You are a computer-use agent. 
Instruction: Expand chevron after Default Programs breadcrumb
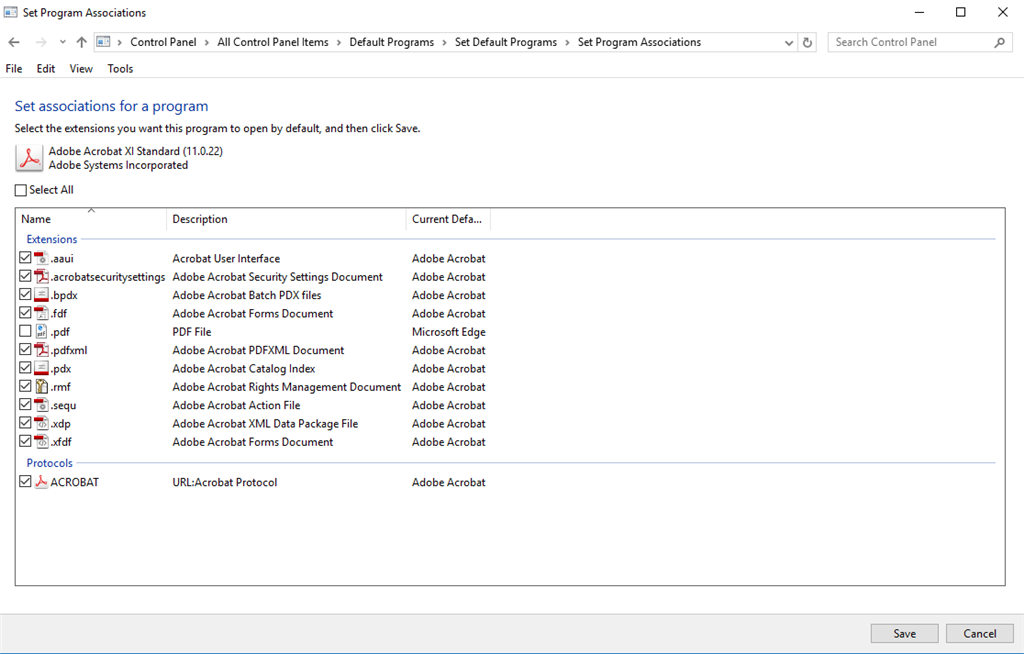click(x=445, y=42)
